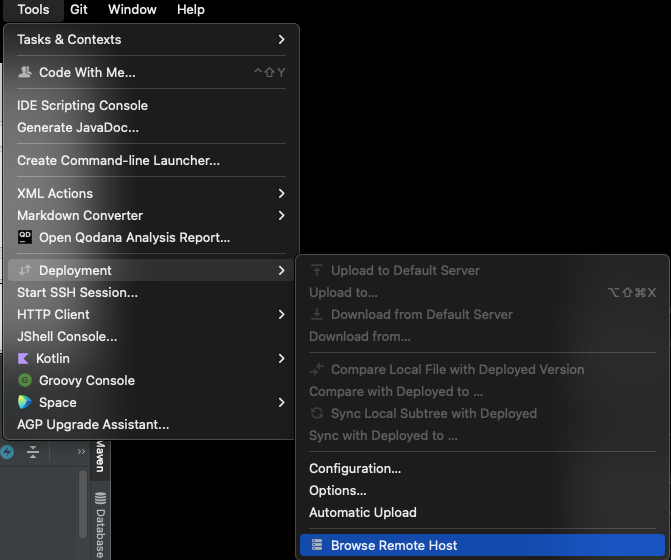
Task: Open XML Actions entry
Action: click(151, 193)
